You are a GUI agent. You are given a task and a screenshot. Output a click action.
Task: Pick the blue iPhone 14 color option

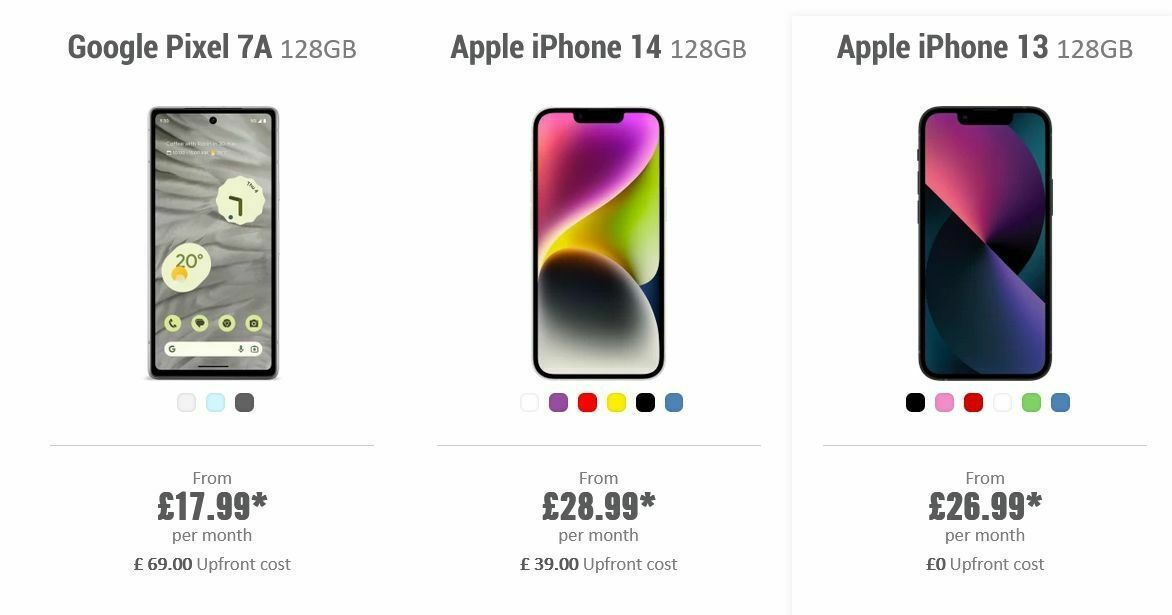point(676,402)
